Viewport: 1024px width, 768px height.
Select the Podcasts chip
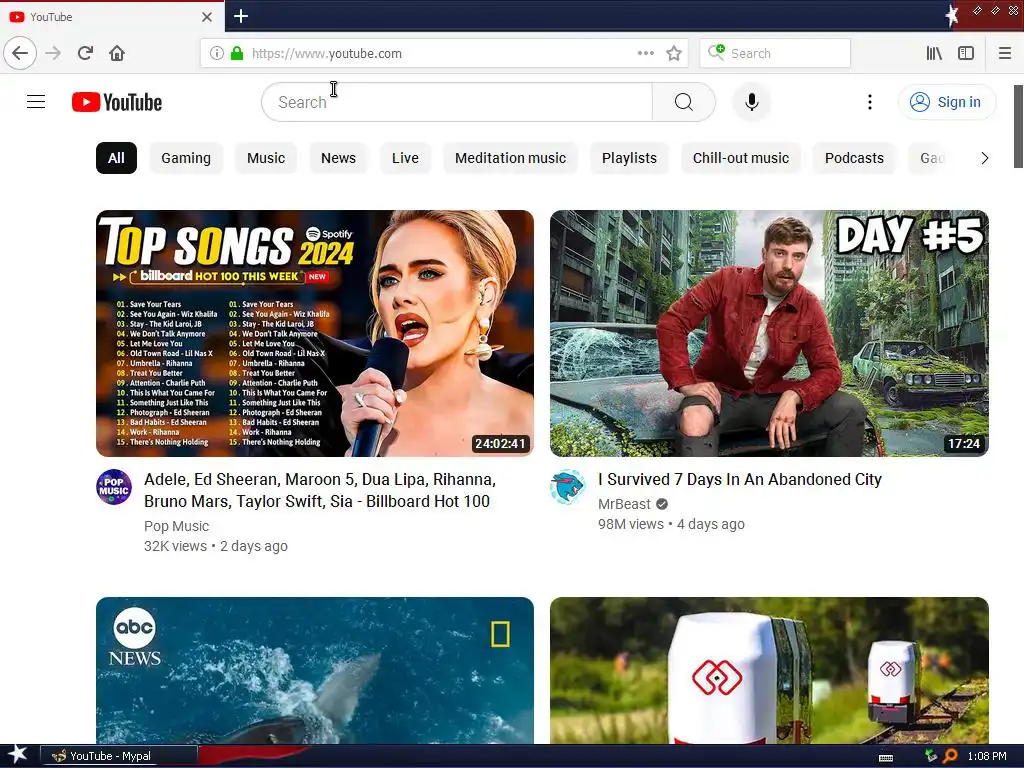(854, 158)
